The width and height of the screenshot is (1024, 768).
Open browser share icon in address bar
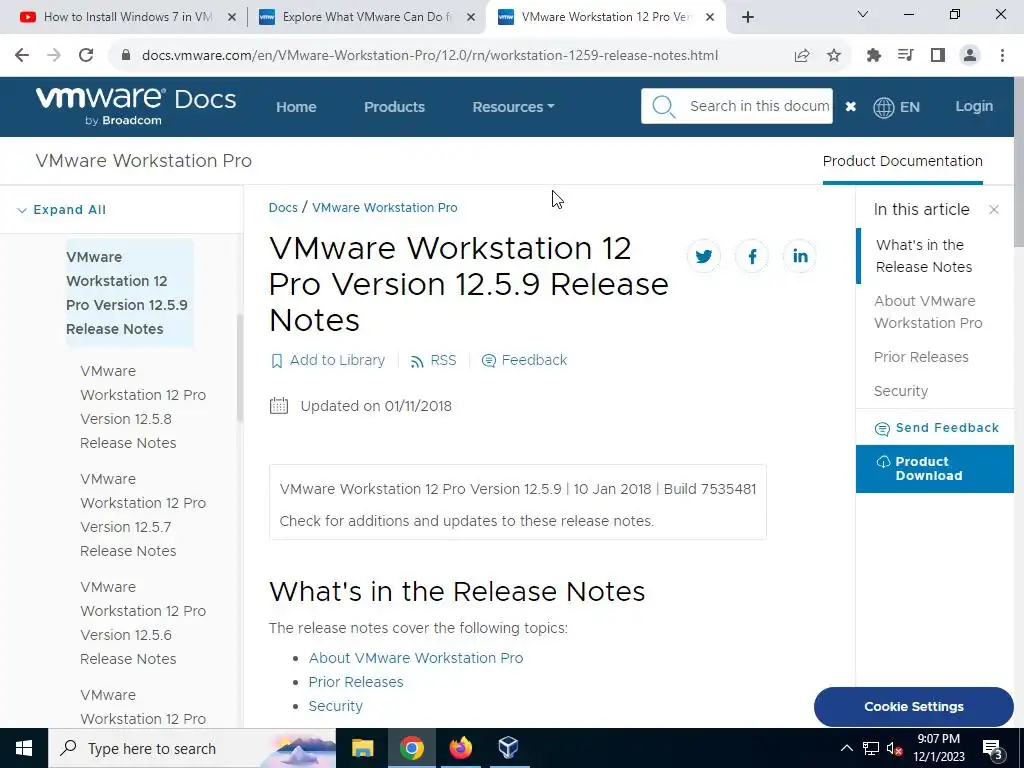click(x=802, y=56)
